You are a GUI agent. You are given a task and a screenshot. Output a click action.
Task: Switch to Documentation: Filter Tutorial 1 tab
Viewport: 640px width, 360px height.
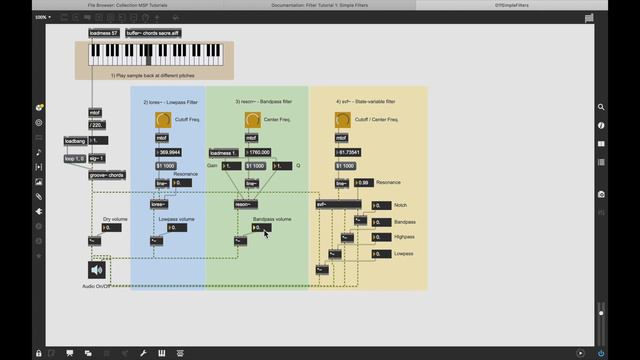point(320,5)
